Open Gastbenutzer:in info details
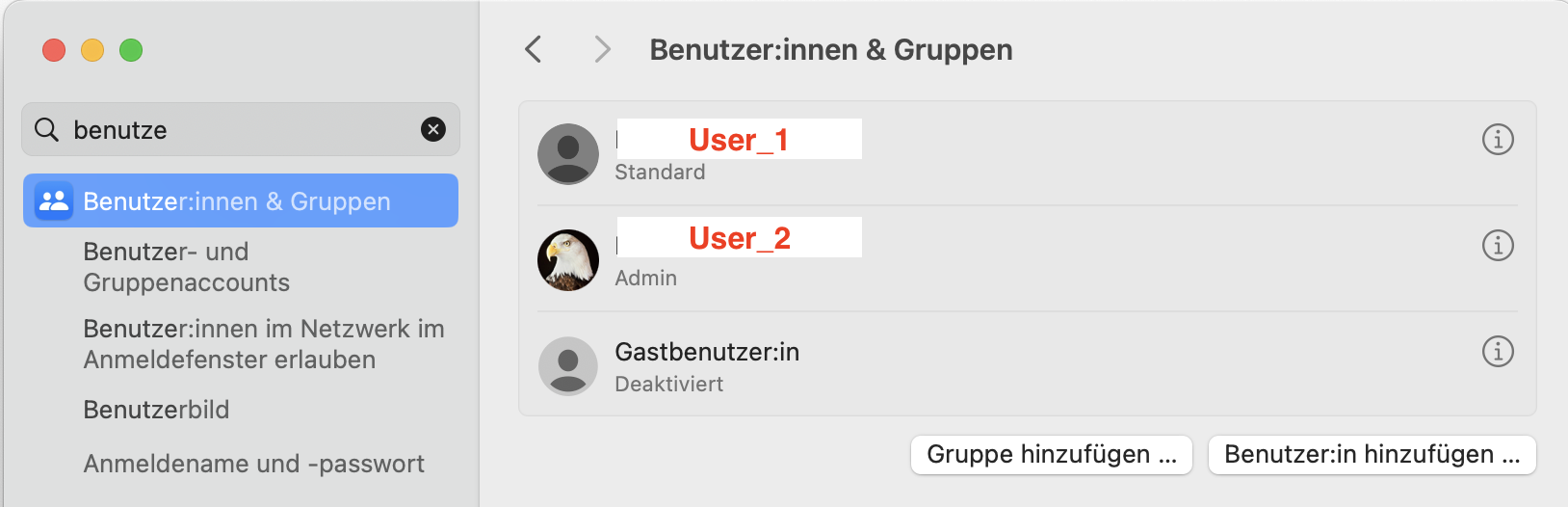The width and height of the screenshot is (1568, 507). pyautogui.click(x=1498, y=352)
